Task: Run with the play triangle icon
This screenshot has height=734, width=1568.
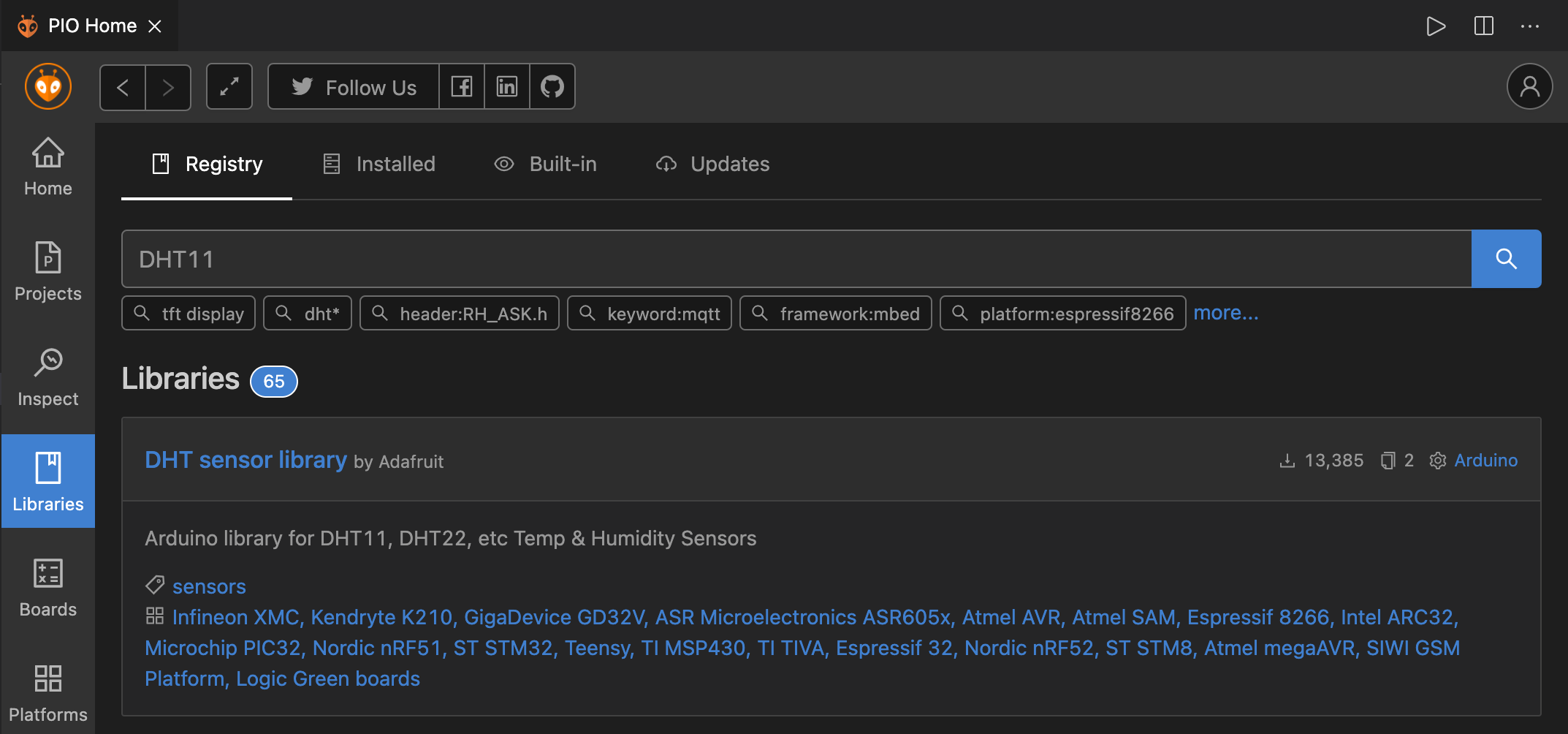Action: 1436,26
